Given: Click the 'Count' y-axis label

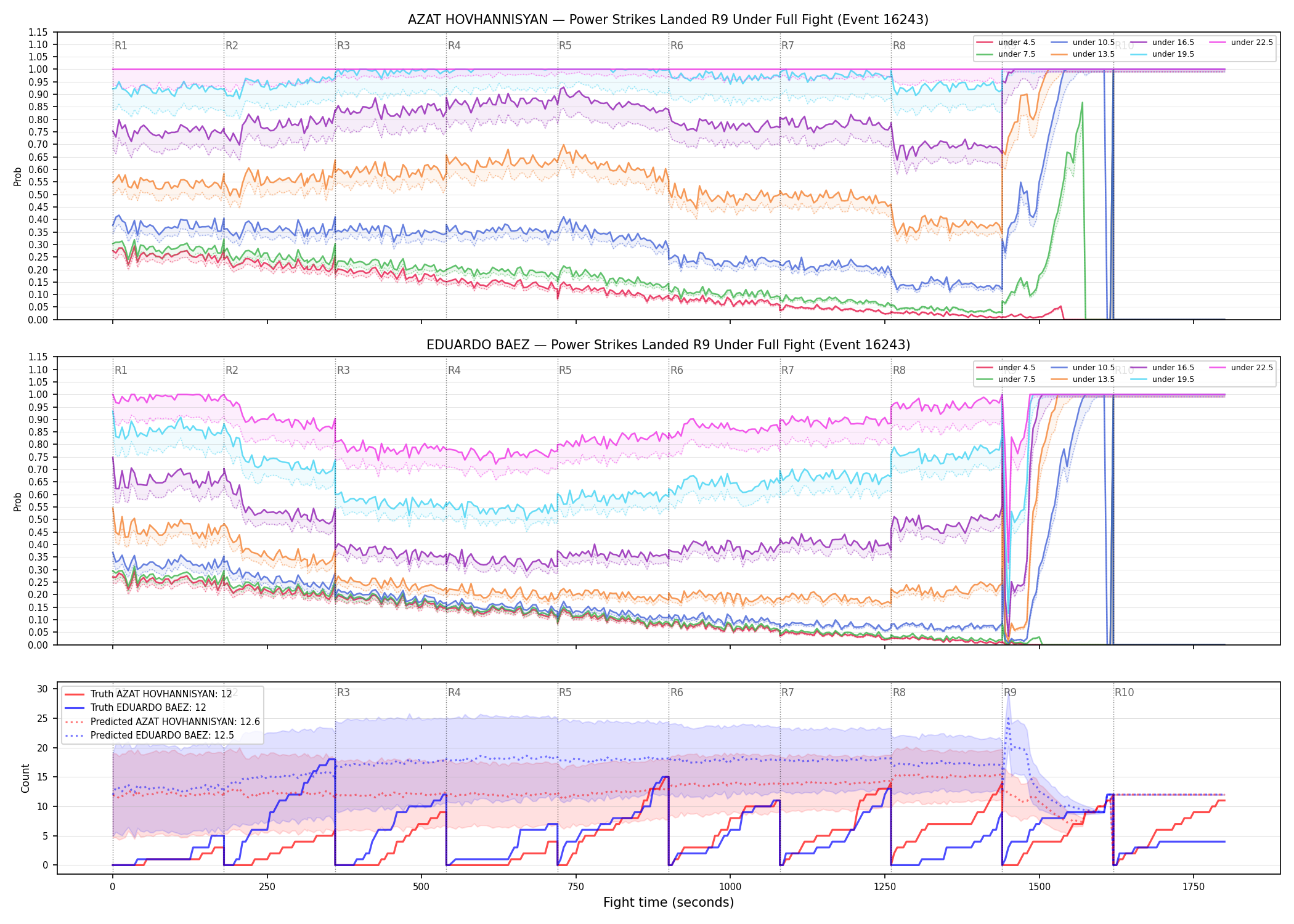Looking at the screenshot, I should click(25, 778).
